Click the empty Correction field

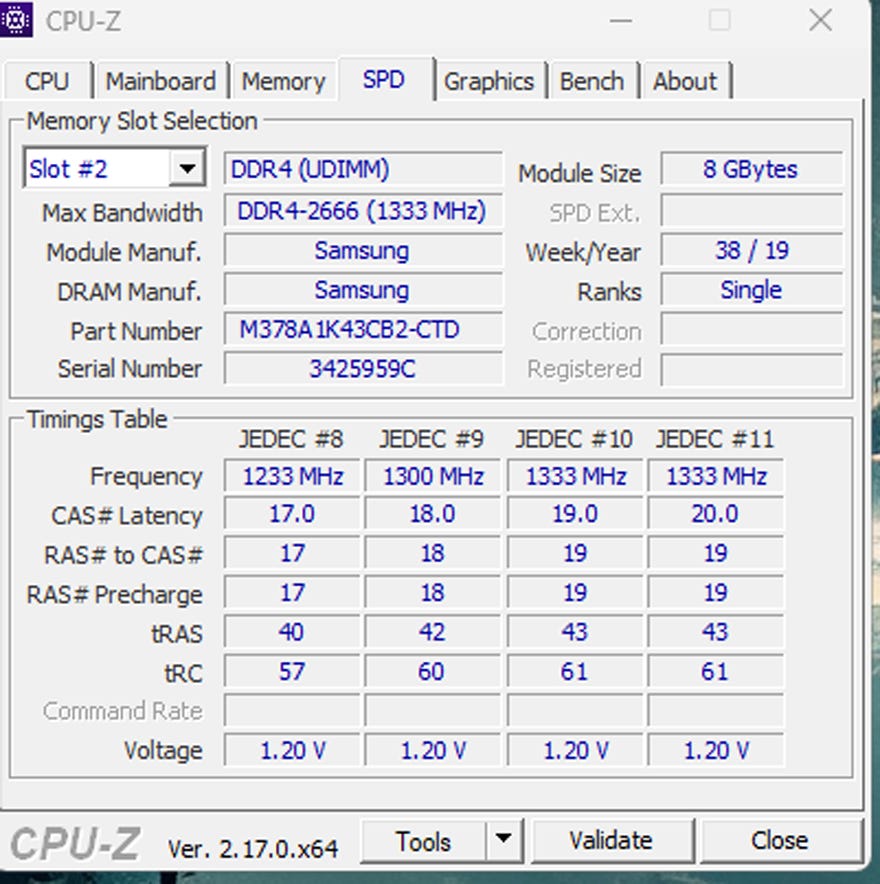(x=751, y=329)
